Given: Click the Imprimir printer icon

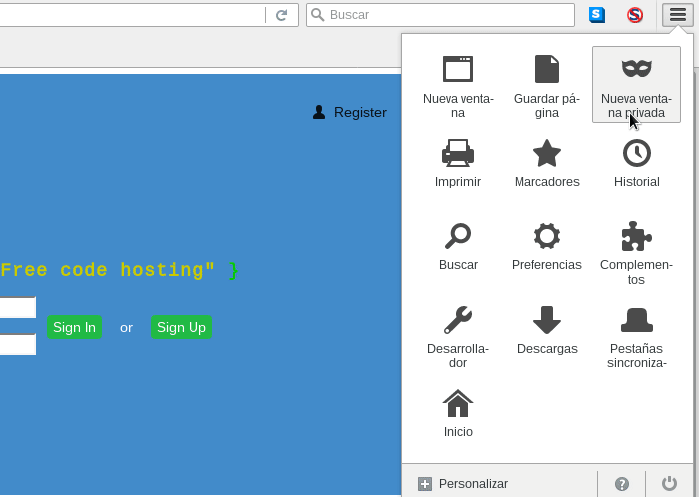Looking at the screenshot, I should click(458, 153).
